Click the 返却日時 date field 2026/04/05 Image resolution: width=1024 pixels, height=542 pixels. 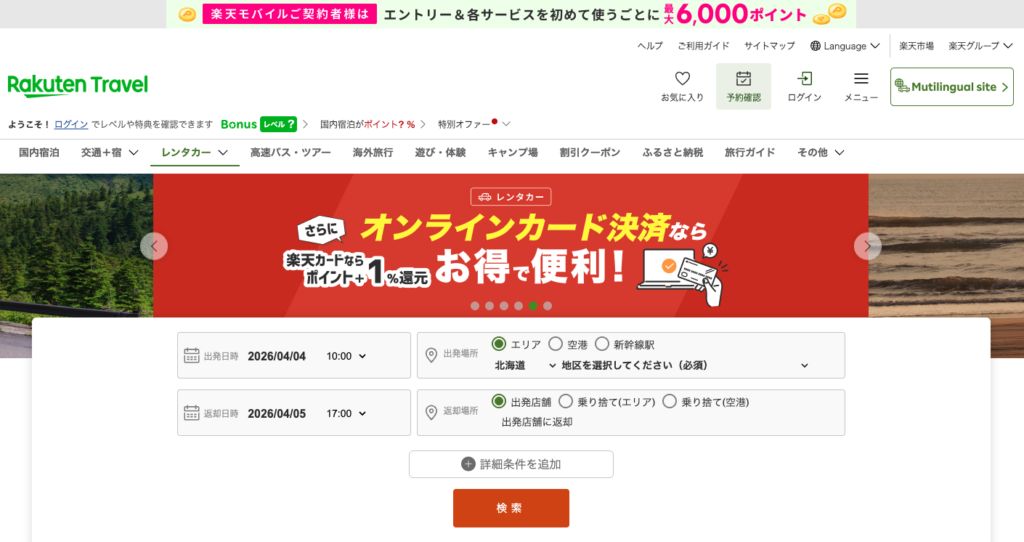pyautogui.click(x=277, y=413)
